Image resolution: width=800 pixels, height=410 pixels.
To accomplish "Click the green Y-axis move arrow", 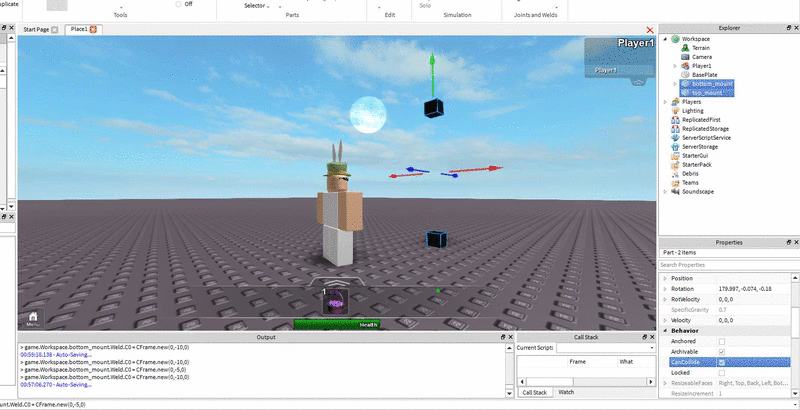I will tap(432, 75).
